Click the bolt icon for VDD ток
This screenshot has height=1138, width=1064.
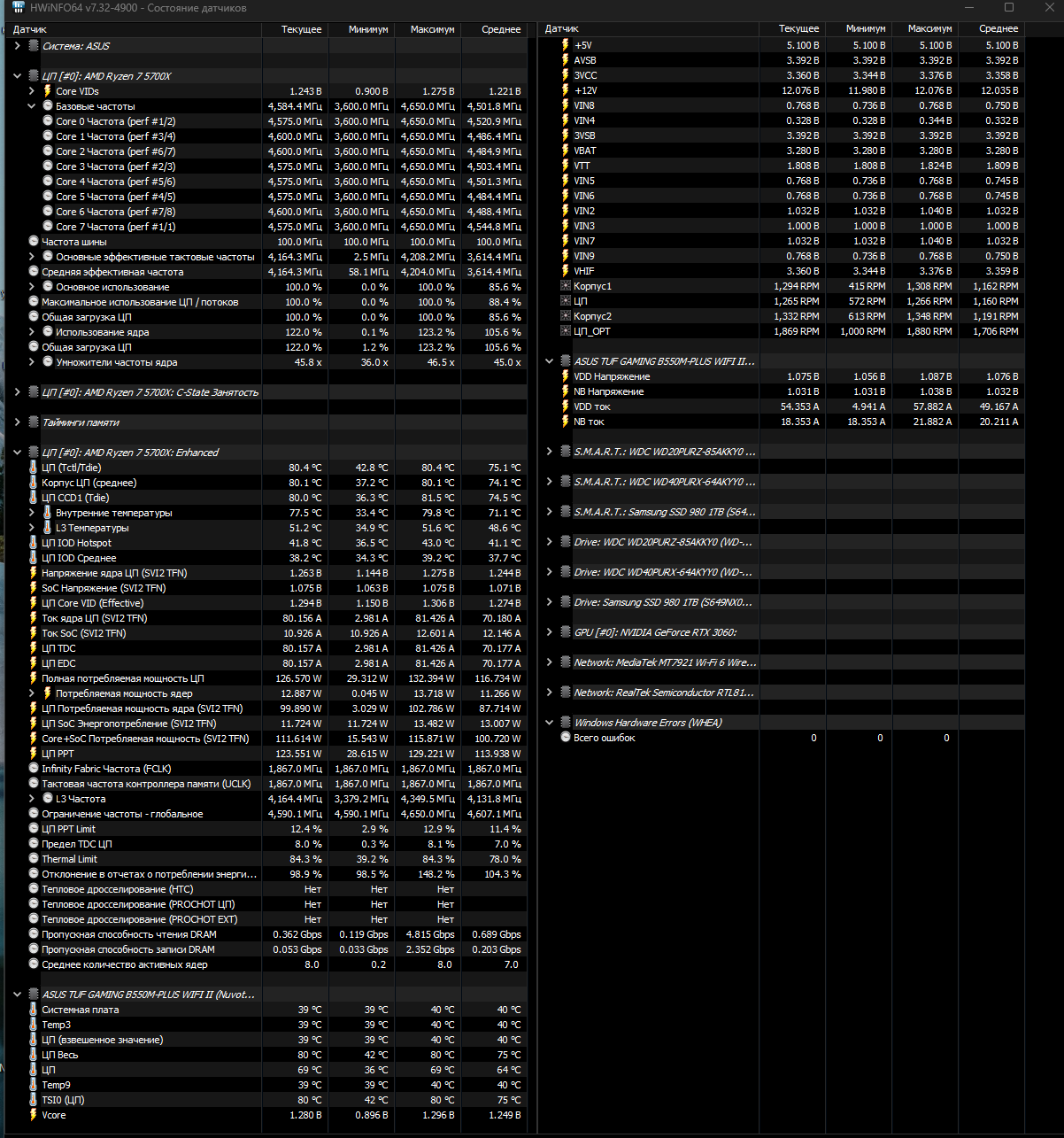[566, 406]
